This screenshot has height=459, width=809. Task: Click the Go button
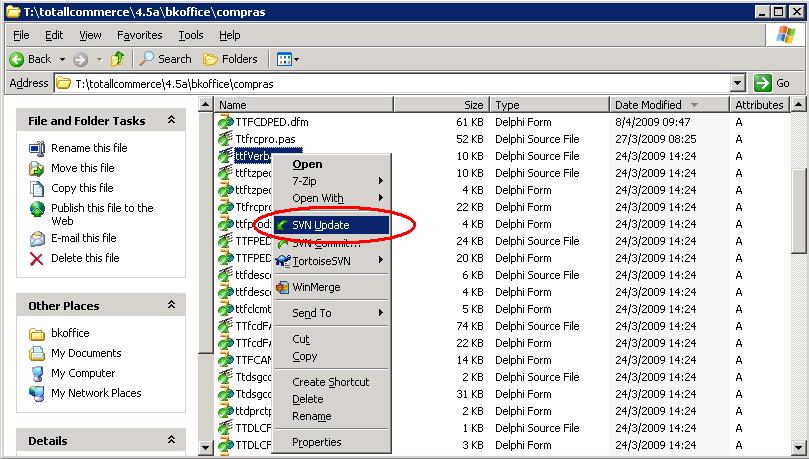(772, 83)
